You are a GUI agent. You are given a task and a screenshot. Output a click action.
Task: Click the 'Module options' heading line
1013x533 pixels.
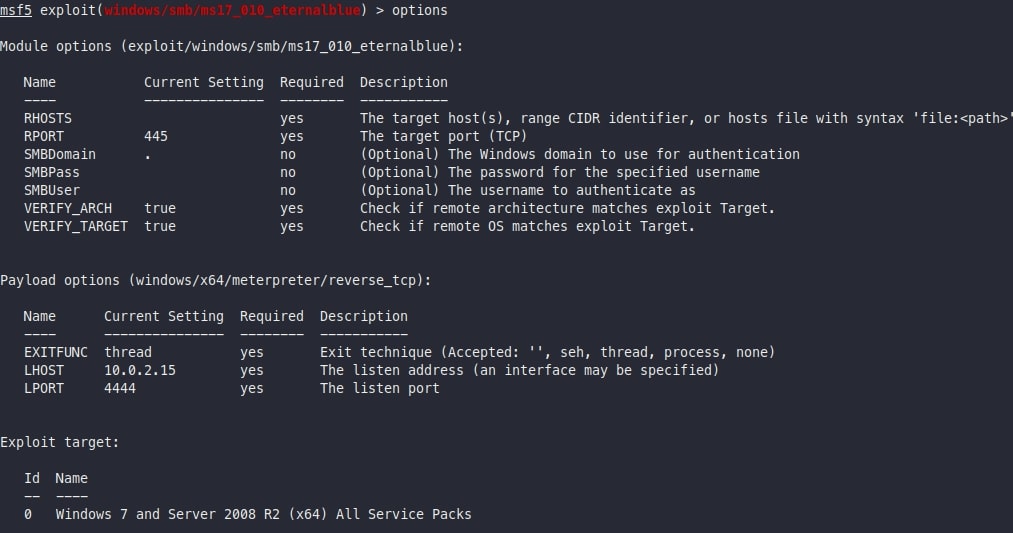[231, 46]
